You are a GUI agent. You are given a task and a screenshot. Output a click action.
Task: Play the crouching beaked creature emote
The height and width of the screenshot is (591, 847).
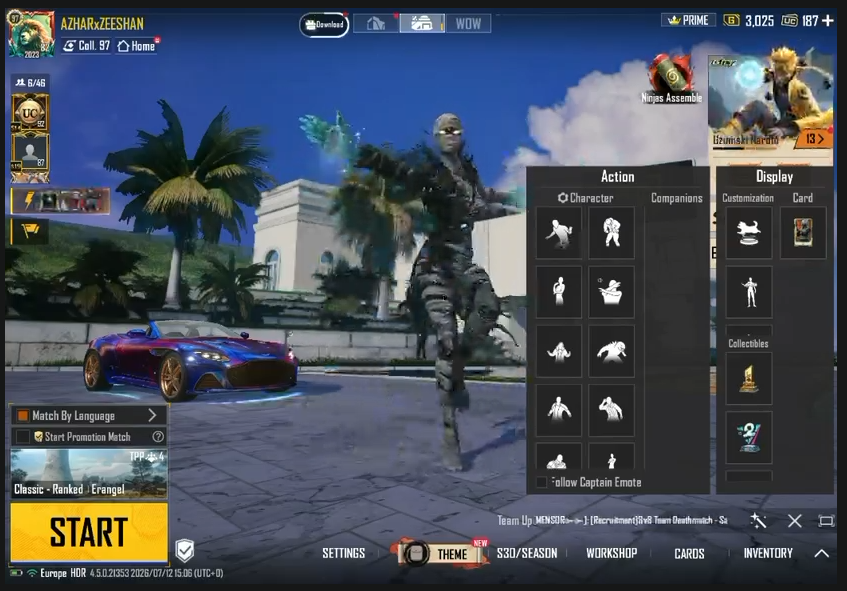(611, 351)
